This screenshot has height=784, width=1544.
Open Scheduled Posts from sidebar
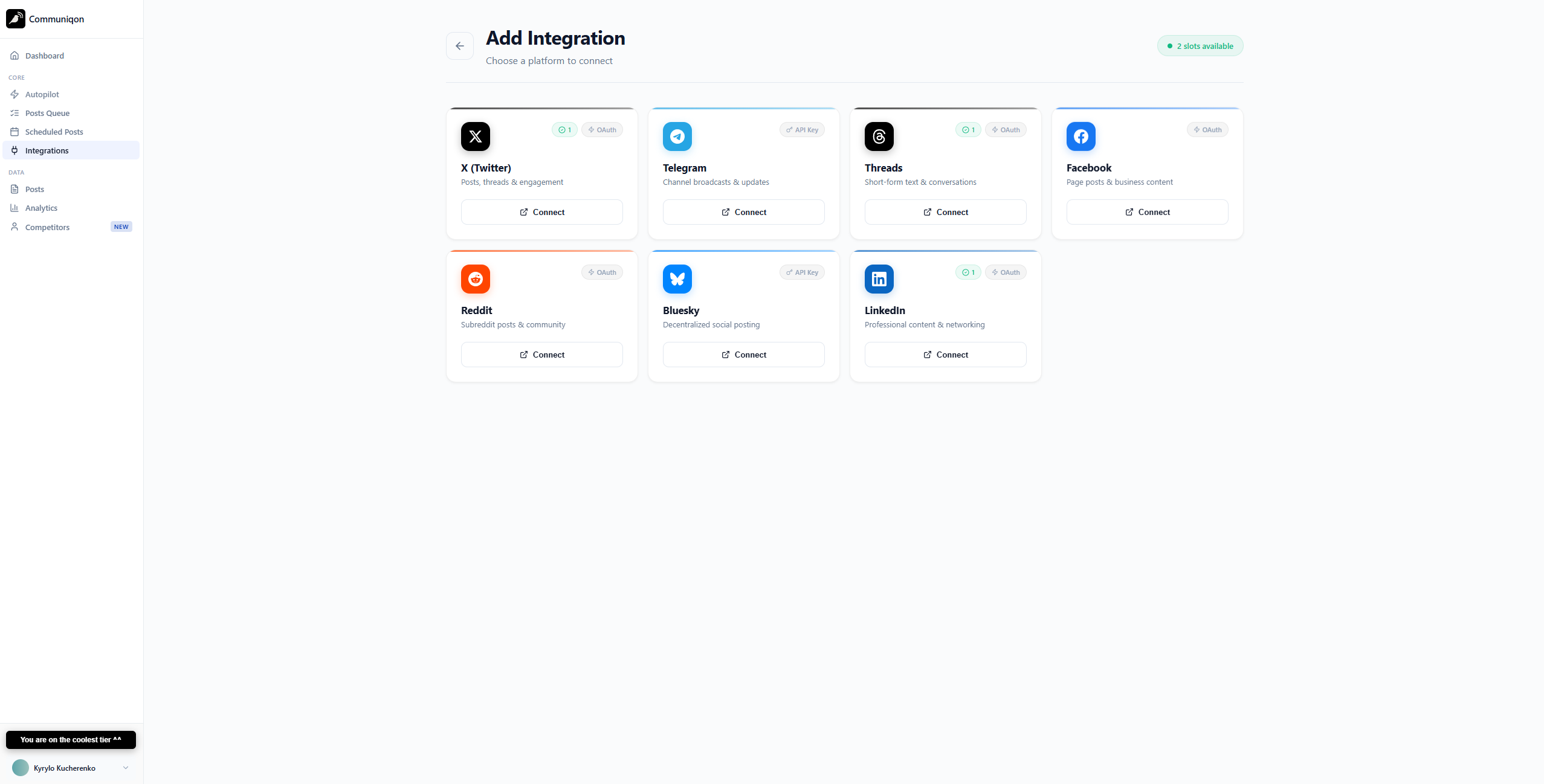(x=54, y=132)
